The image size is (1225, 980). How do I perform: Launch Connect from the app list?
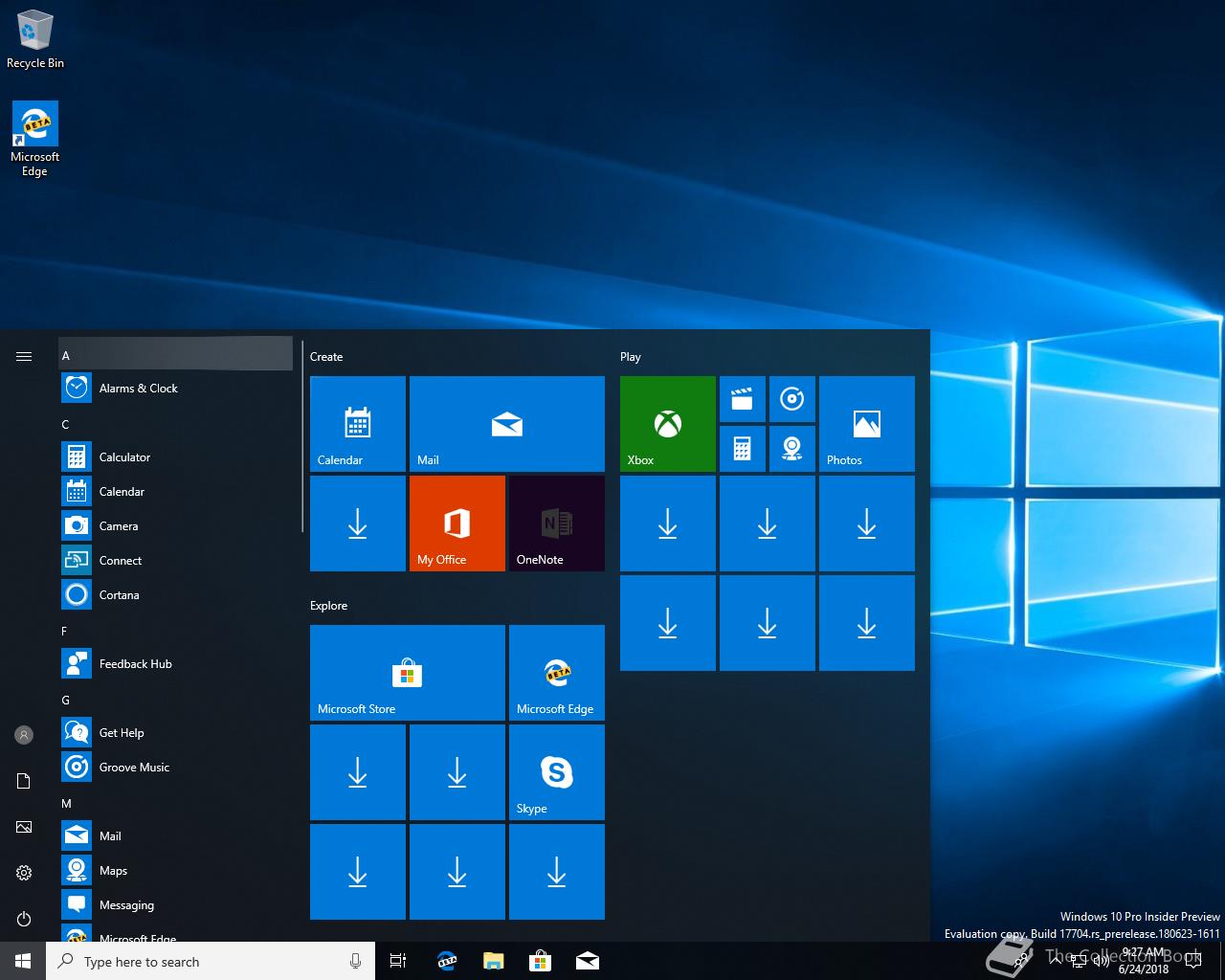pos(176,561)
